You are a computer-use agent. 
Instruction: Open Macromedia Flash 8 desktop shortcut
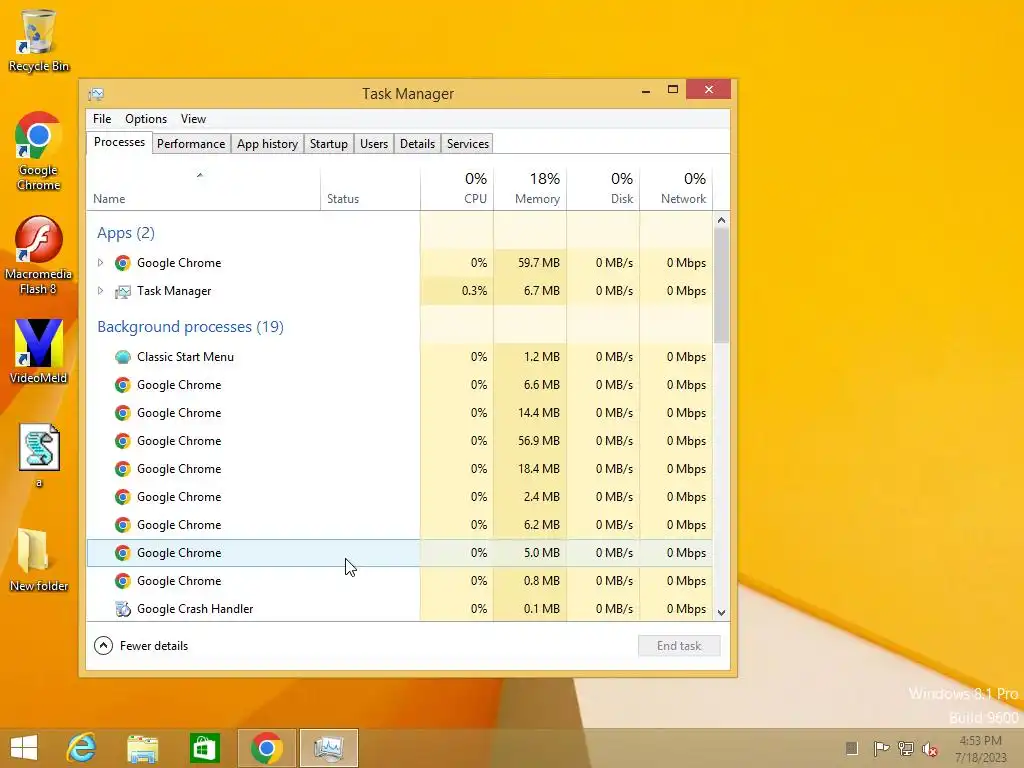(38, 255)
